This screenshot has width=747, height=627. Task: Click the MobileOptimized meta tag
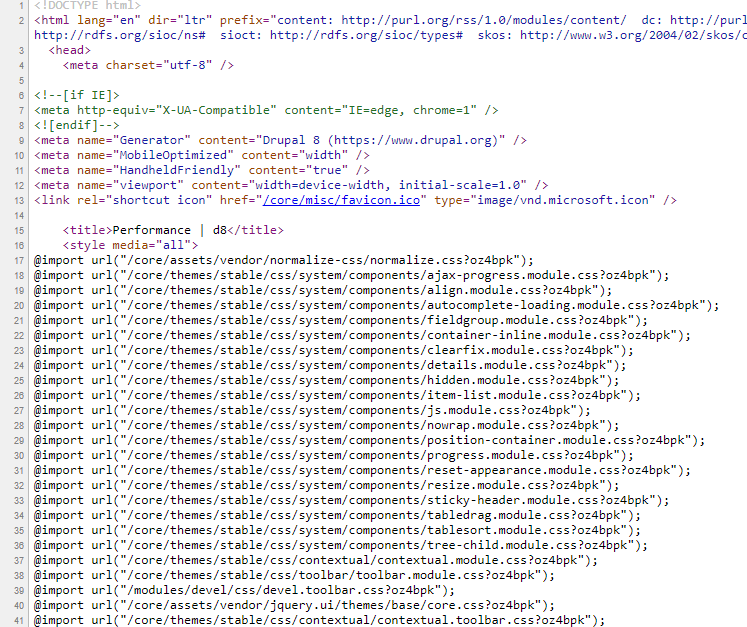(202, 155)
